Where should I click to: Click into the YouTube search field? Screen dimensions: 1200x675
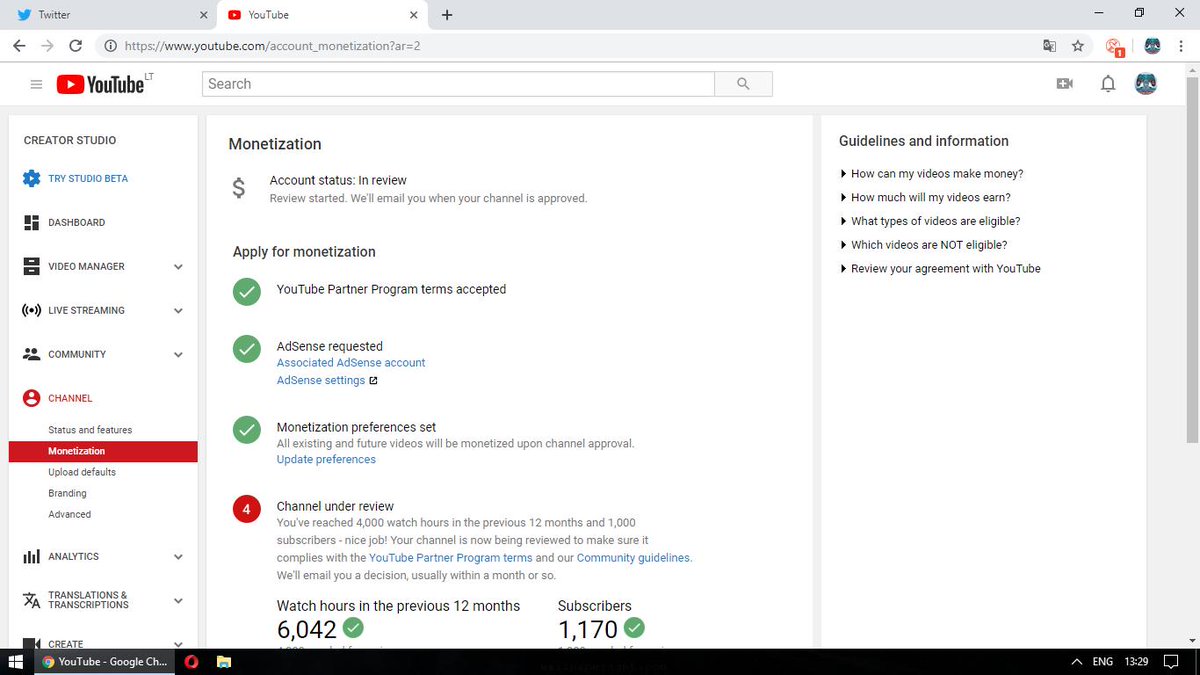click(x=458, y=84)
